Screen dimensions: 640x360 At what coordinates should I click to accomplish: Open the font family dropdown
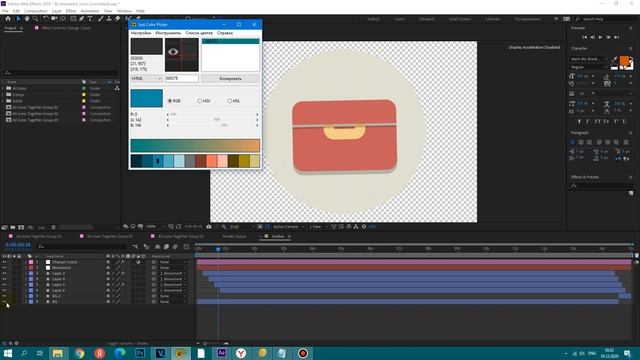589,59
